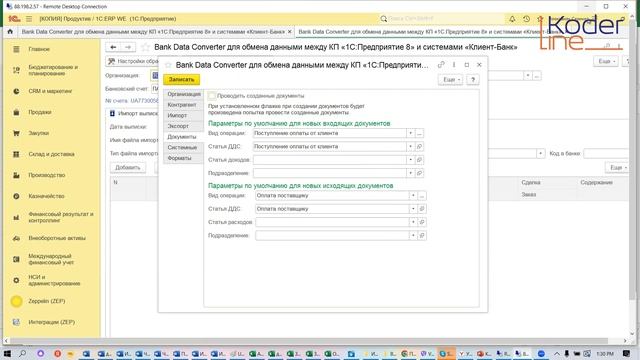This screenshot has height=360, width=640.
Task: Open Финансовый результат и контроллинг section
Action: coord(61,217)
